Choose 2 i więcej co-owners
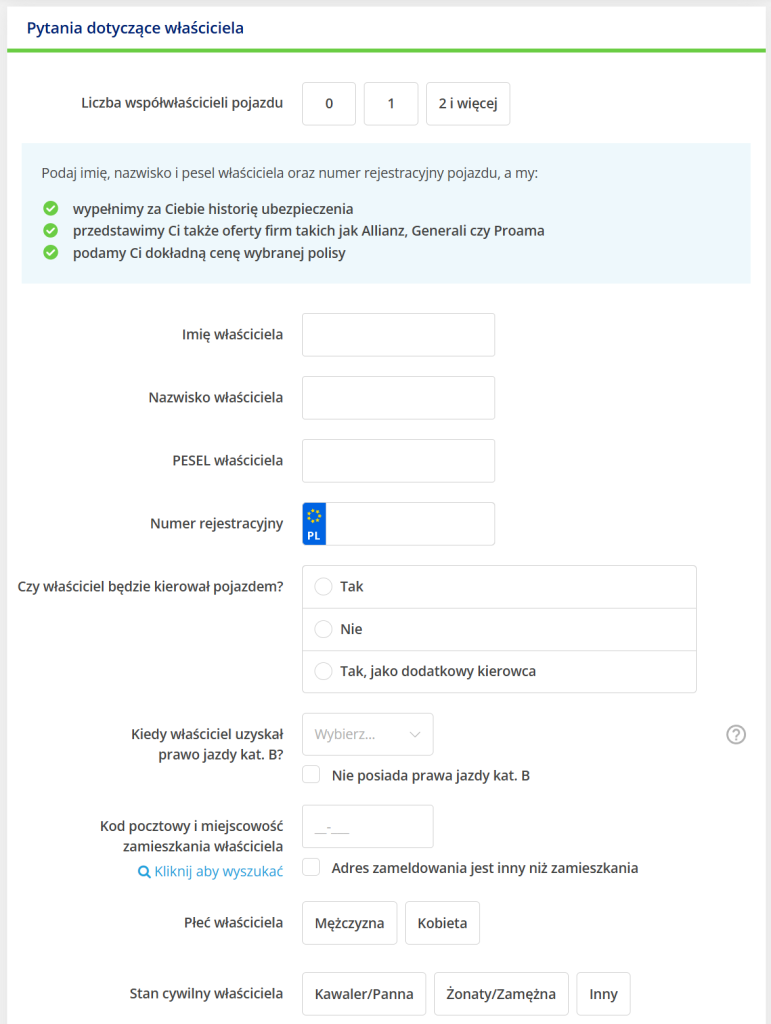Image resolution: width=771 pixels, height=1024 pixels. point(467,104)
